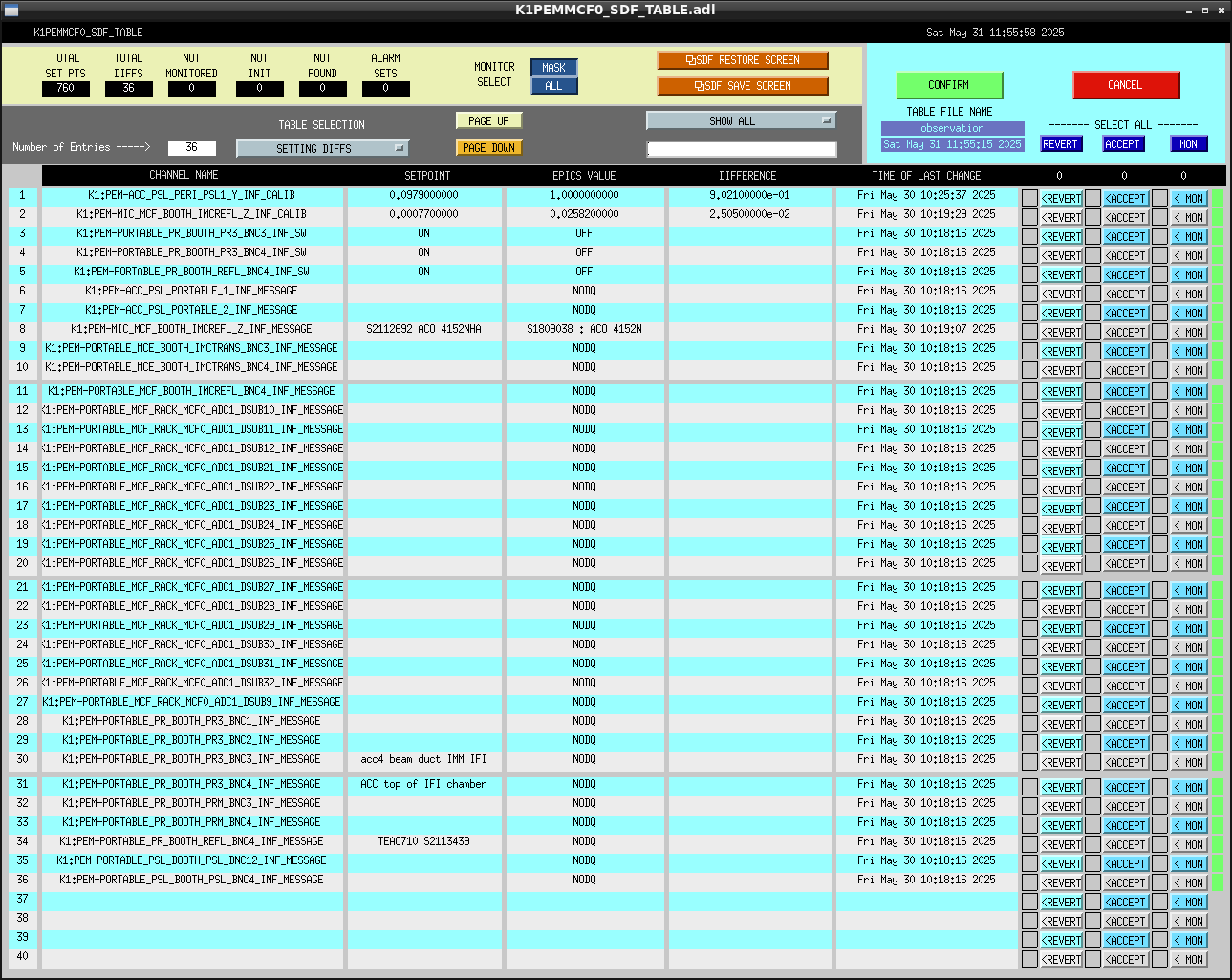This screenshot has width=1232, height=980.
Task: Click the CHANNEL NAME column header
Action: pyautogui.click(x=184, y=175)
